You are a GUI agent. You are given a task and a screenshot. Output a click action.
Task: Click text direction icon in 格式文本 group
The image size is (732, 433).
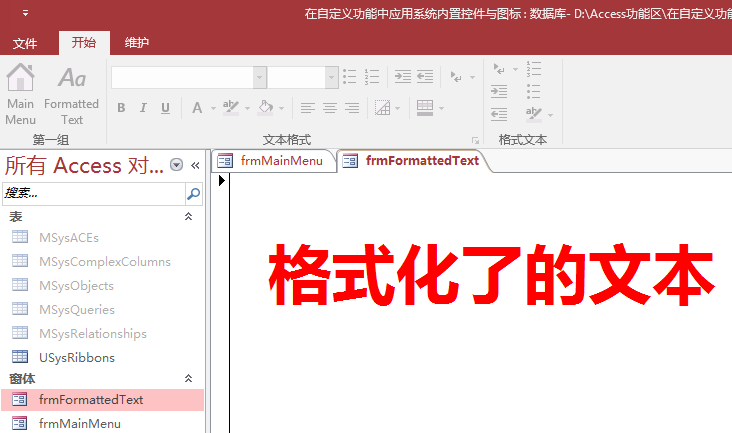coord(499,69)
